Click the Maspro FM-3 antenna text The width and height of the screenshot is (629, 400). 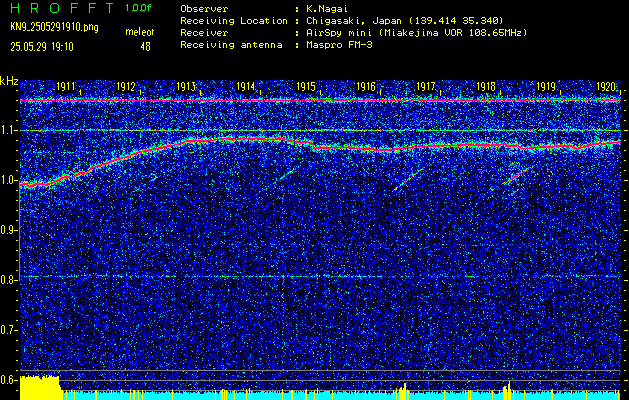[339, 45]
